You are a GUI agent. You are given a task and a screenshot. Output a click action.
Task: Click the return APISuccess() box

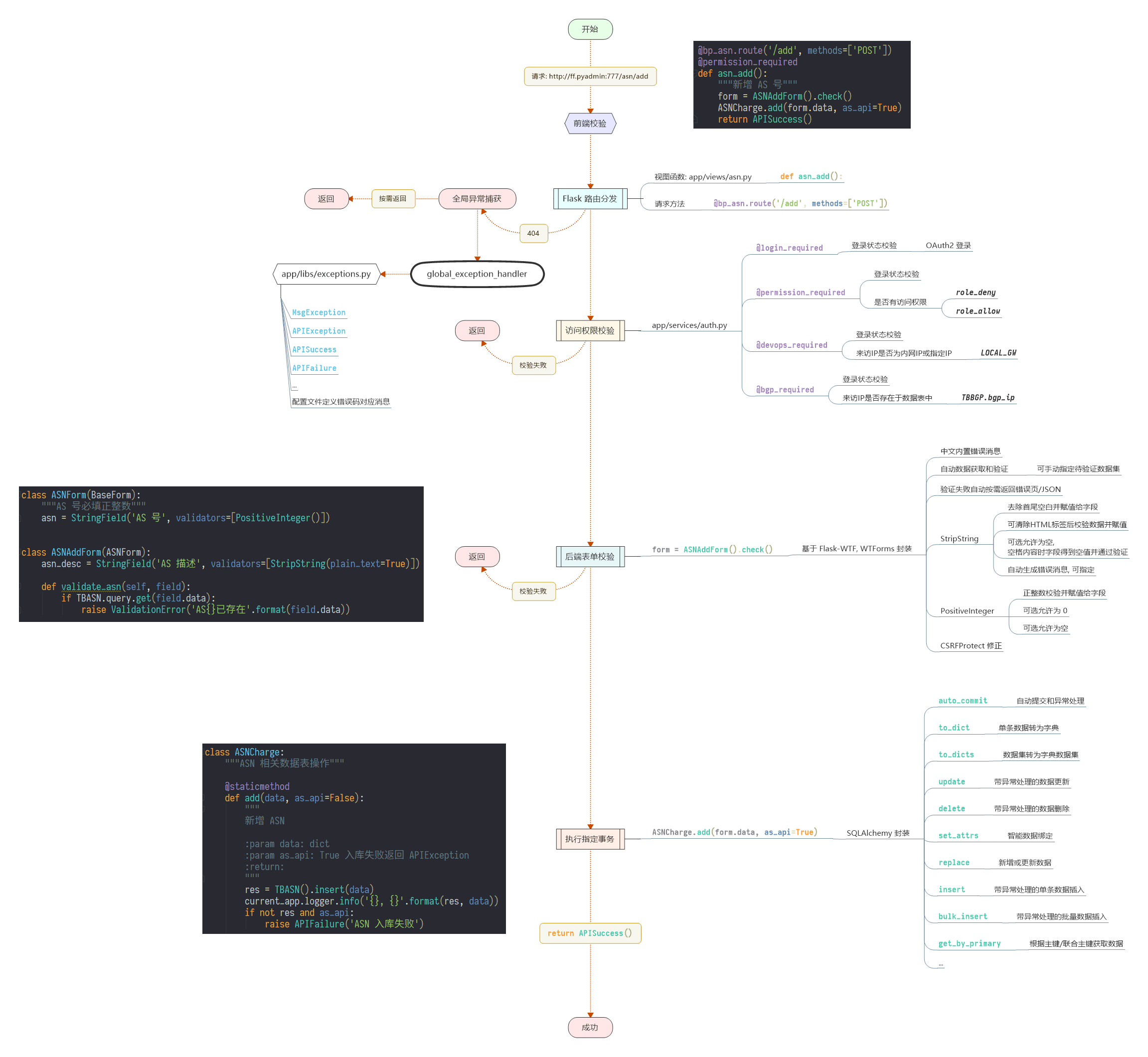(590, 933)
